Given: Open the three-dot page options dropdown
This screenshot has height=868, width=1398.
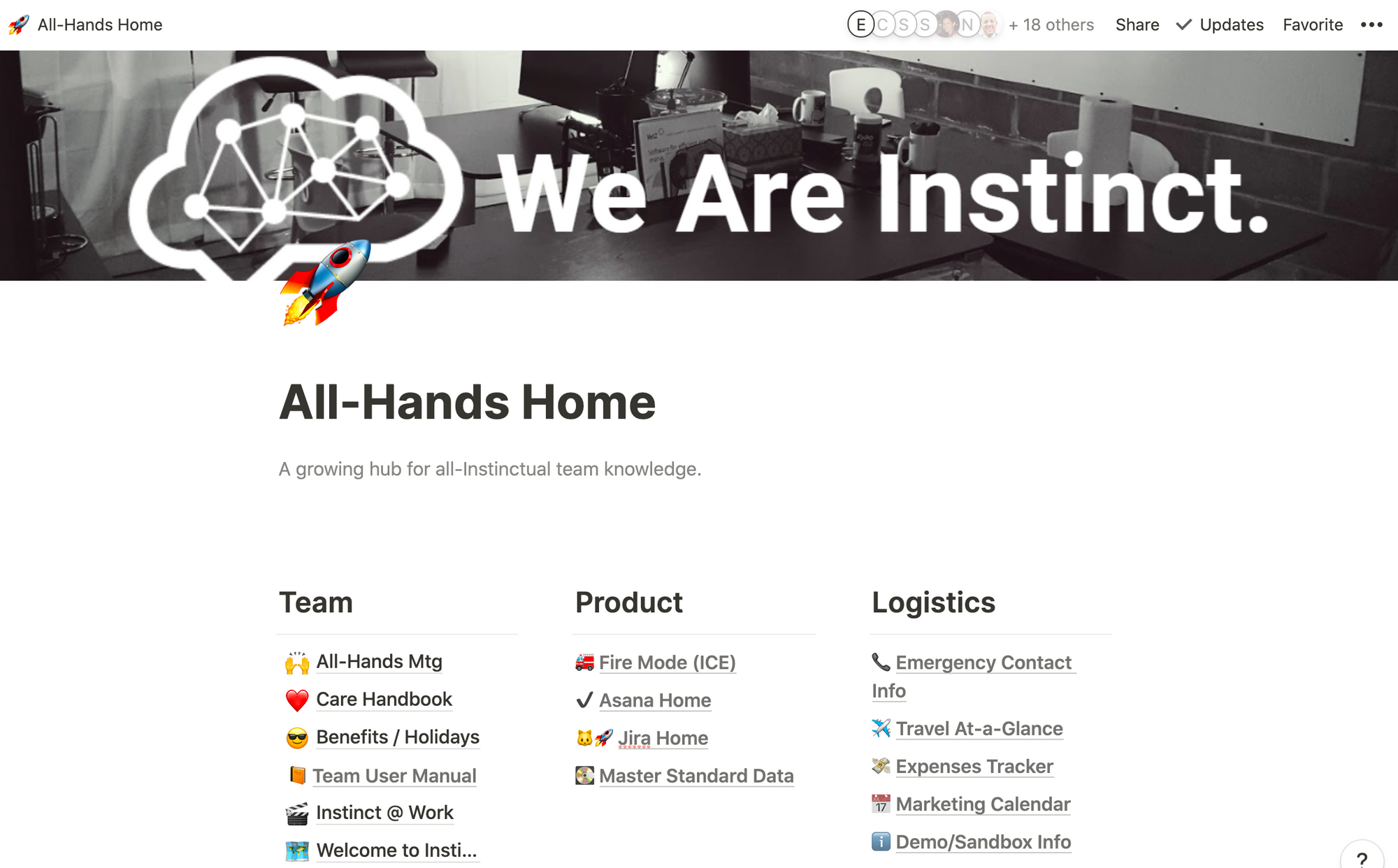Looking at the screenshot, I should (x=1372, y=25).
